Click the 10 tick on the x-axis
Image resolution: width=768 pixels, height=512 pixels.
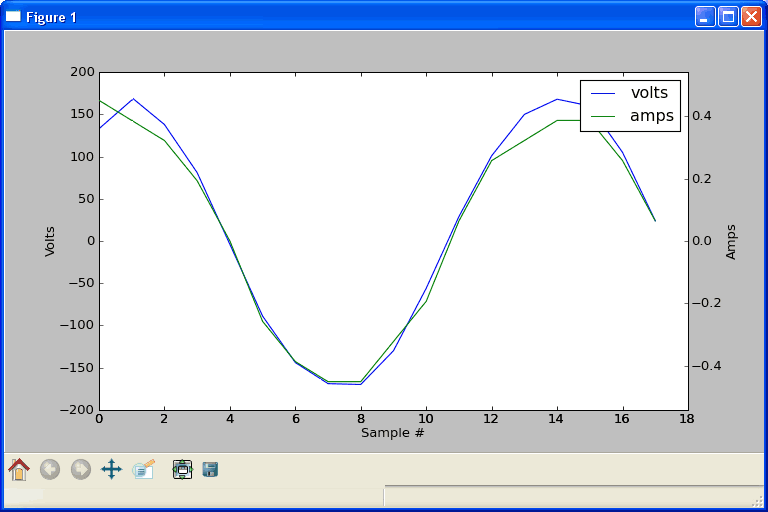(x=426, y=419)
